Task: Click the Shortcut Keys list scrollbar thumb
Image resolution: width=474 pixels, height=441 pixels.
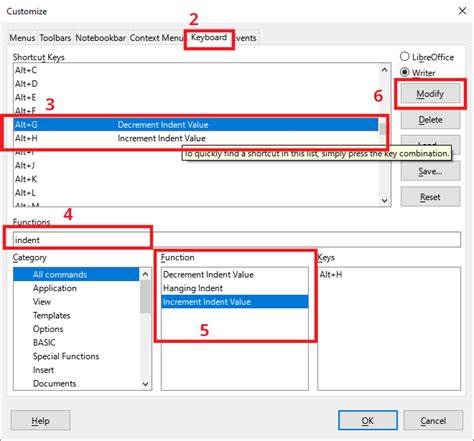Action: 383,129
